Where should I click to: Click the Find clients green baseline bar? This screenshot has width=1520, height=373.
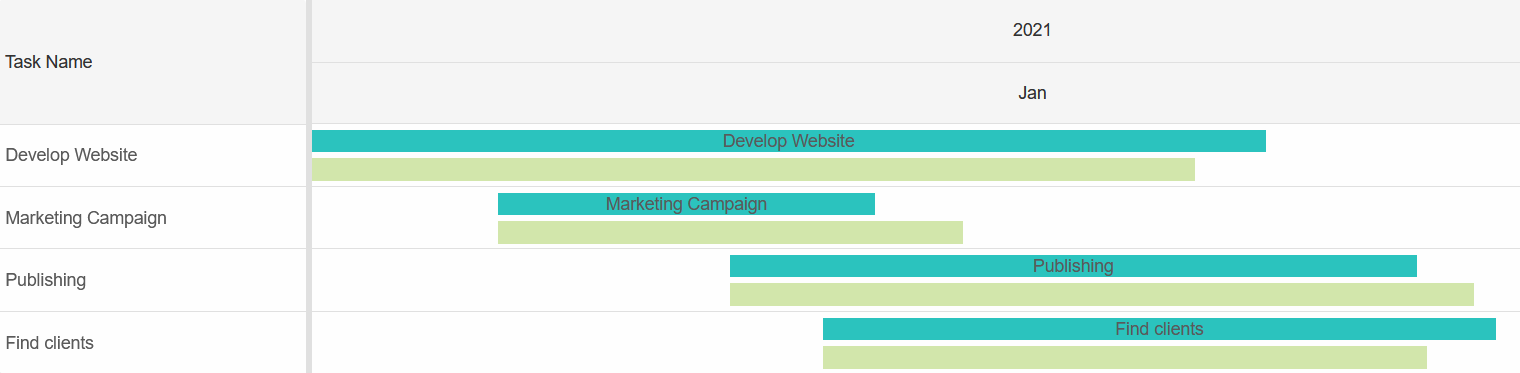[1125, 358]
